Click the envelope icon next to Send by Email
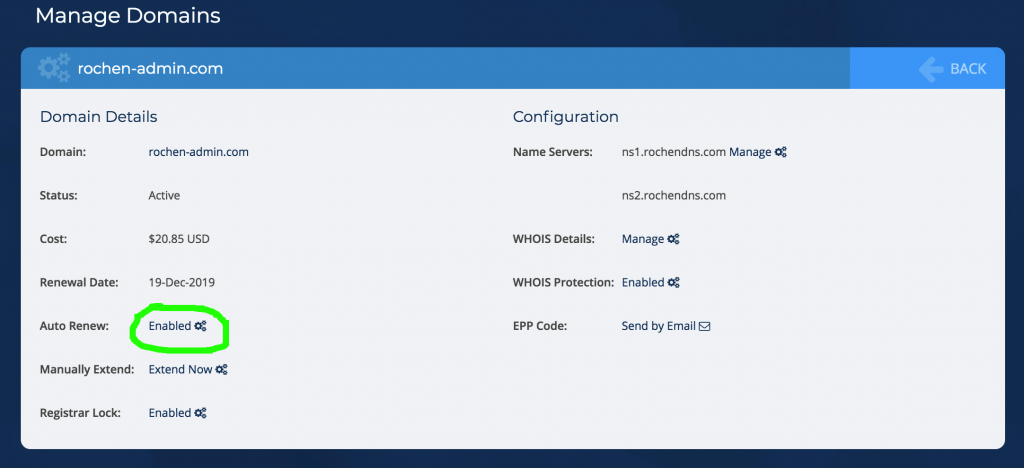This screenshot has width=1024, height=468. (705, 326)
